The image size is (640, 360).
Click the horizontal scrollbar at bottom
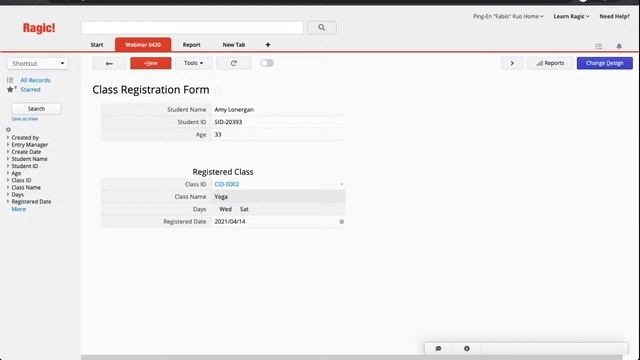click(x=351, y=358)
